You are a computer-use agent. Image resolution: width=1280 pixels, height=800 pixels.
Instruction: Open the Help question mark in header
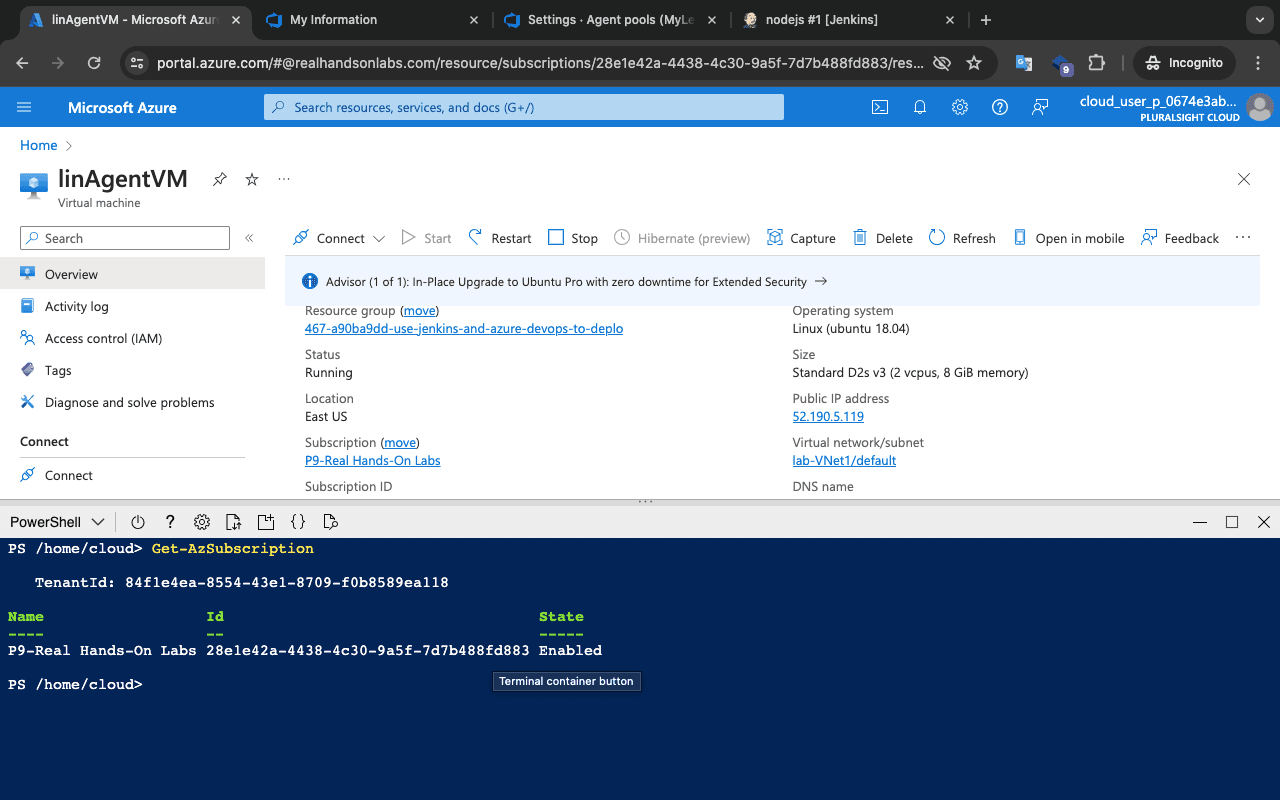[1000, 107]
